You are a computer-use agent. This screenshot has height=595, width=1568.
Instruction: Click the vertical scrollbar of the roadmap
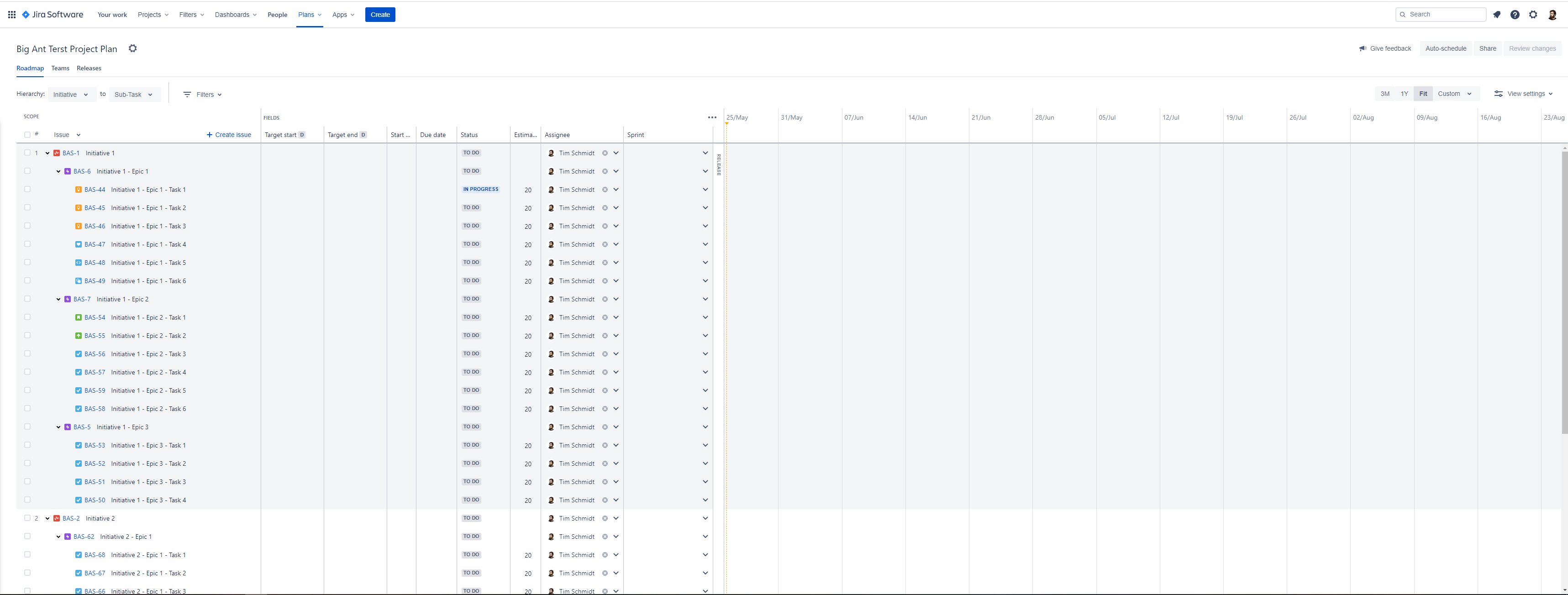(x=1564, y=292)
